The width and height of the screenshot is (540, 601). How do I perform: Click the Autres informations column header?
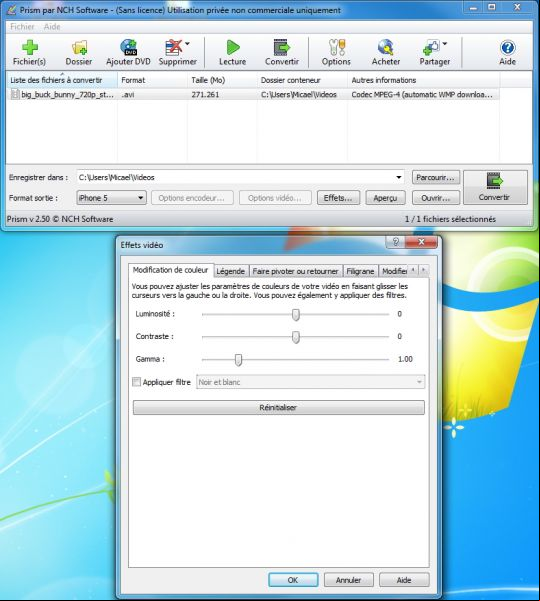pyautogui.click(x=423, y=80)
